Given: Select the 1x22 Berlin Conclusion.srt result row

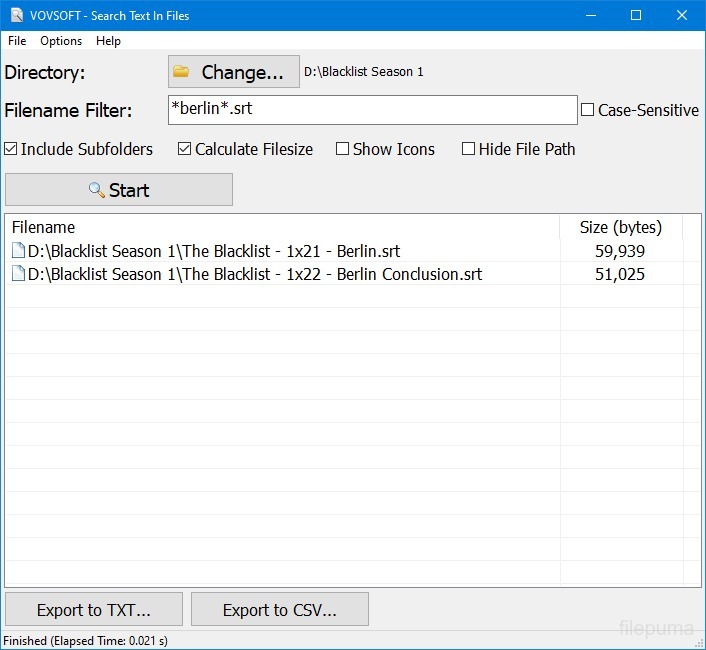Looking at the screenshot, I should pyautogui.click(x=255, y=274).
